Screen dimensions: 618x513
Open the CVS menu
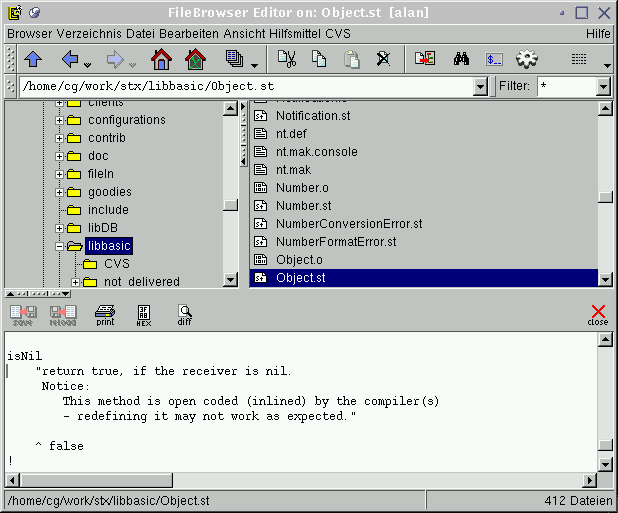[338, 34]
